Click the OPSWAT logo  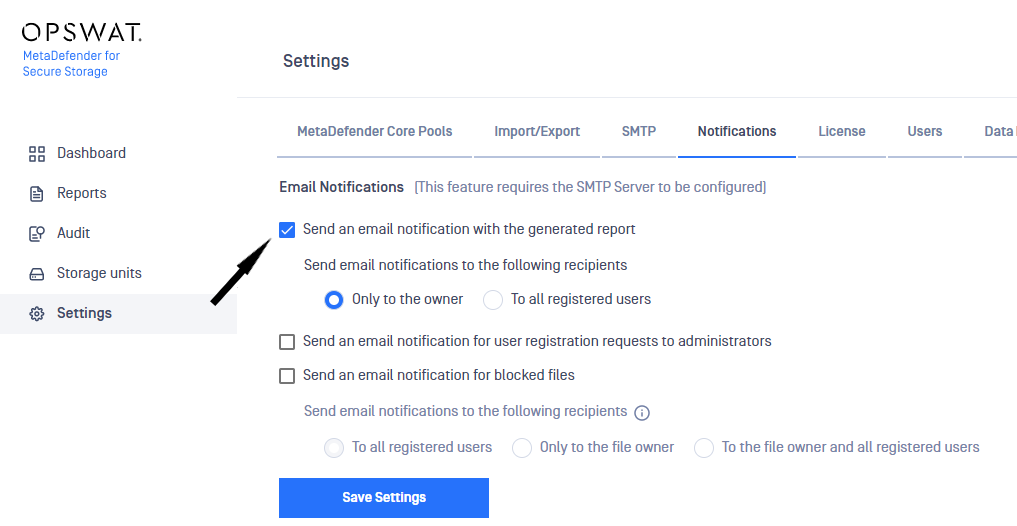click(81, 32)
